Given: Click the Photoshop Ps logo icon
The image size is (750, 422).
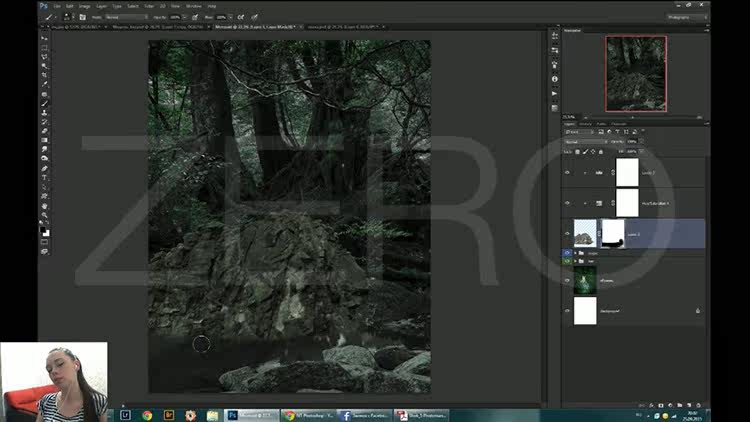Looking at the screenshot, I should (43, 5).
